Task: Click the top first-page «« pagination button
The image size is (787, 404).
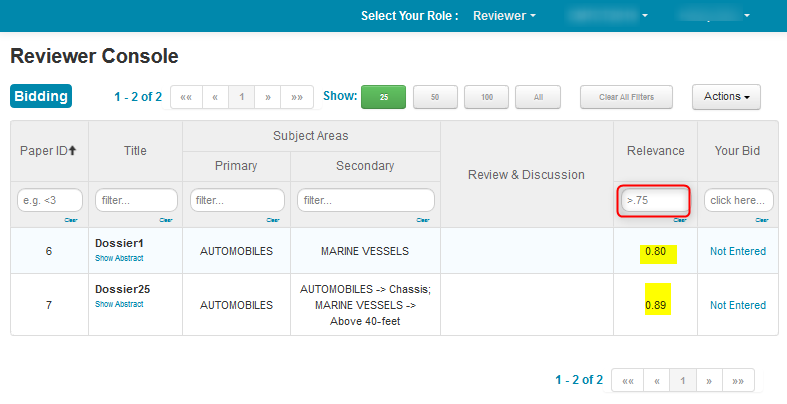Action: (186, 97)
